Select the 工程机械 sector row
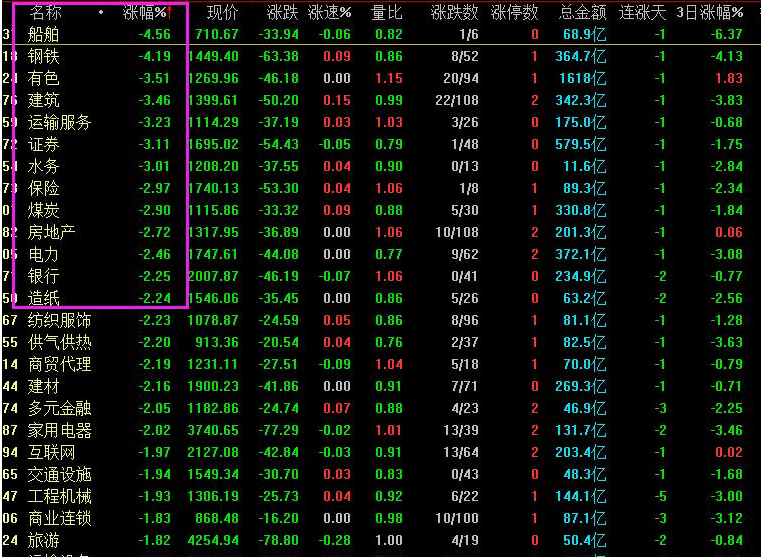 click(60, 496)
